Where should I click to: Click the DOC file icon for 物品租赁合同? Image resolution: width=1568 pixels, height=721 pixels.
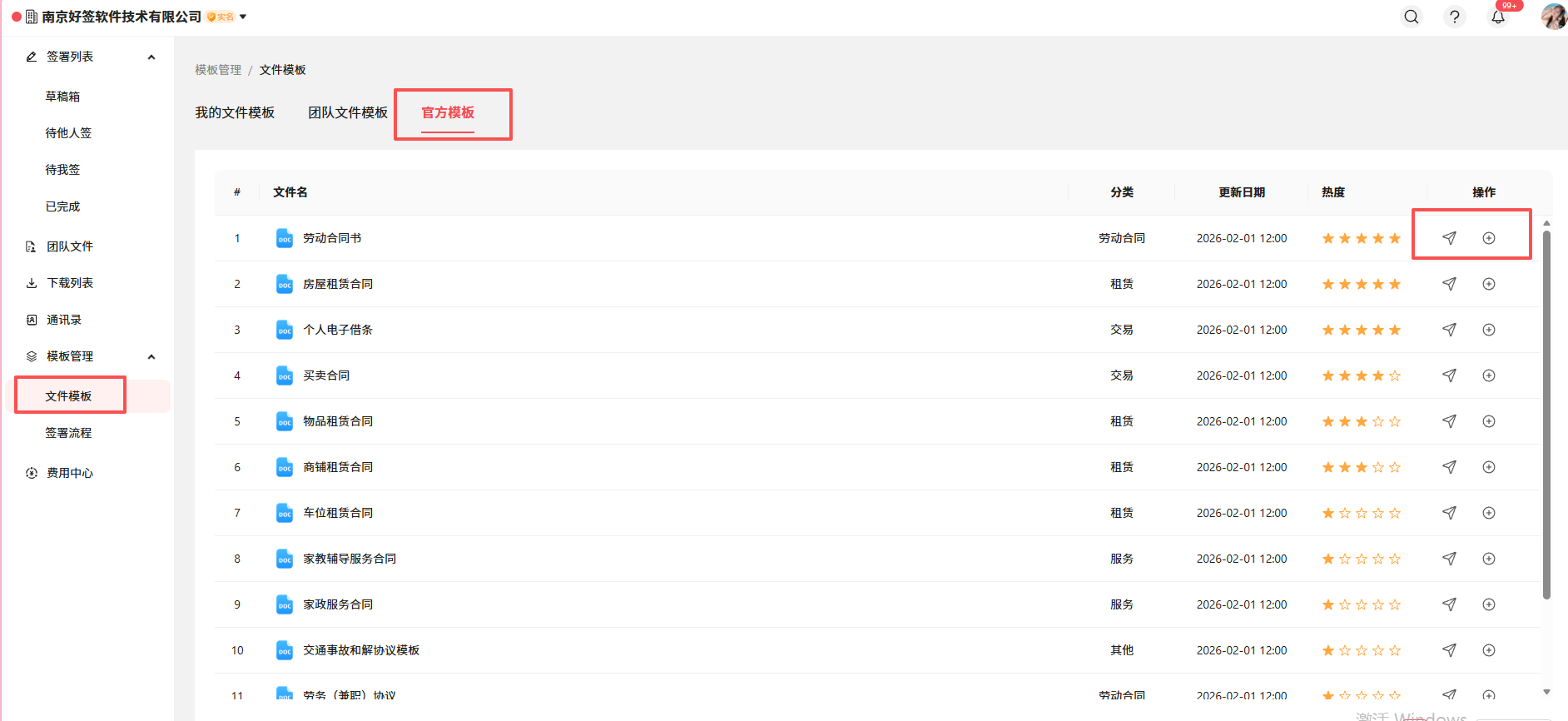[285, 421]
